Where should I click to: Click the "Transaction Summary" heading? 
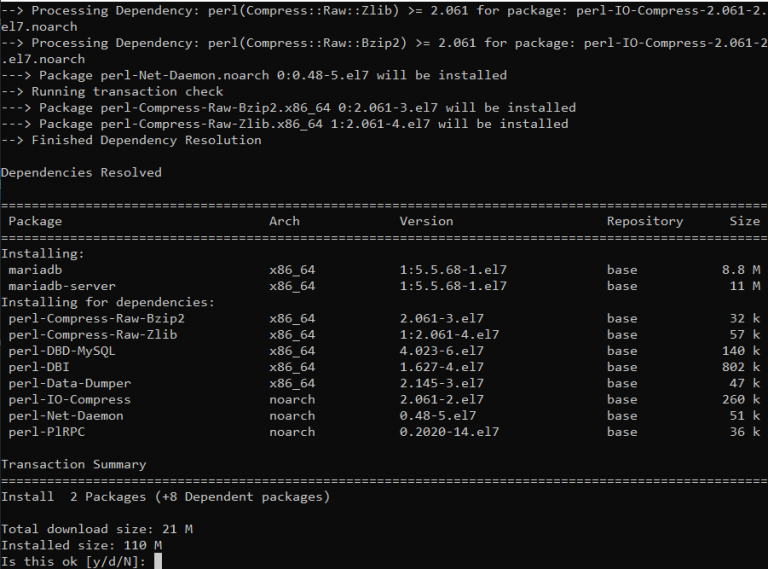(73, 464)
